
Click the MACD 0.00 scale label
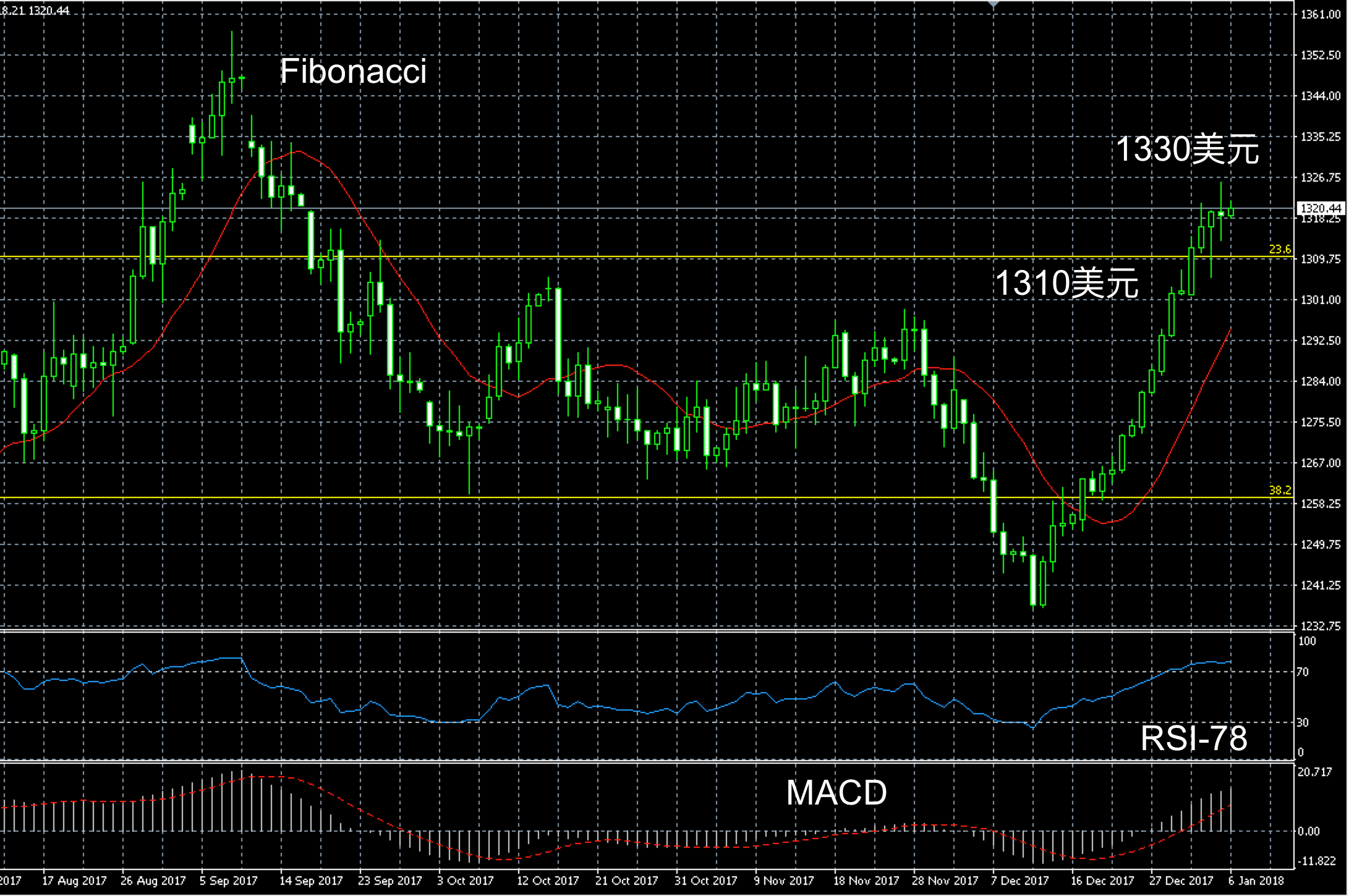(x=1308, y=831)
